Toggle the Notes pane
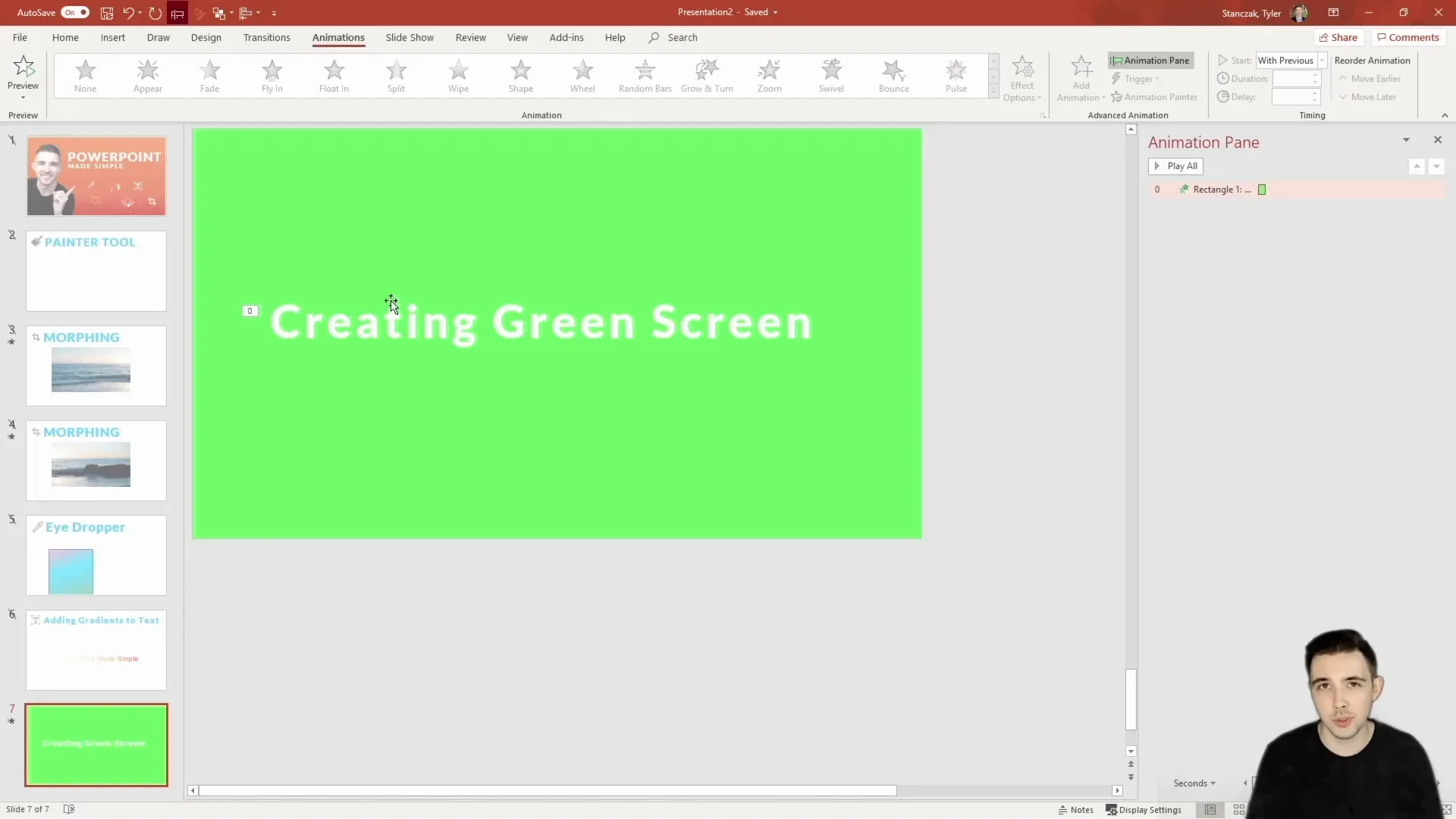Viewport: 1456px width, 819px height. tap(1075, 810)
